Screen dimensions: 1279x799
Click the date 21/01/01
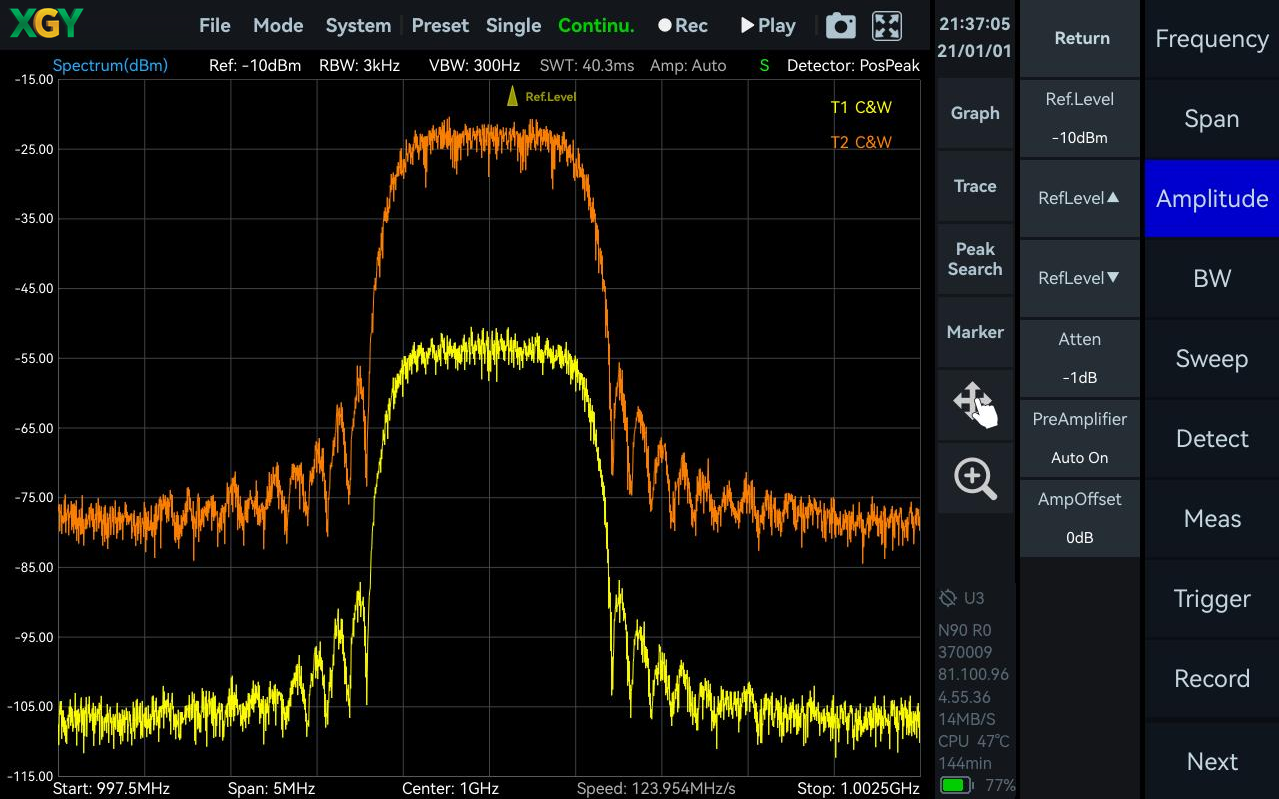[975, 50]
